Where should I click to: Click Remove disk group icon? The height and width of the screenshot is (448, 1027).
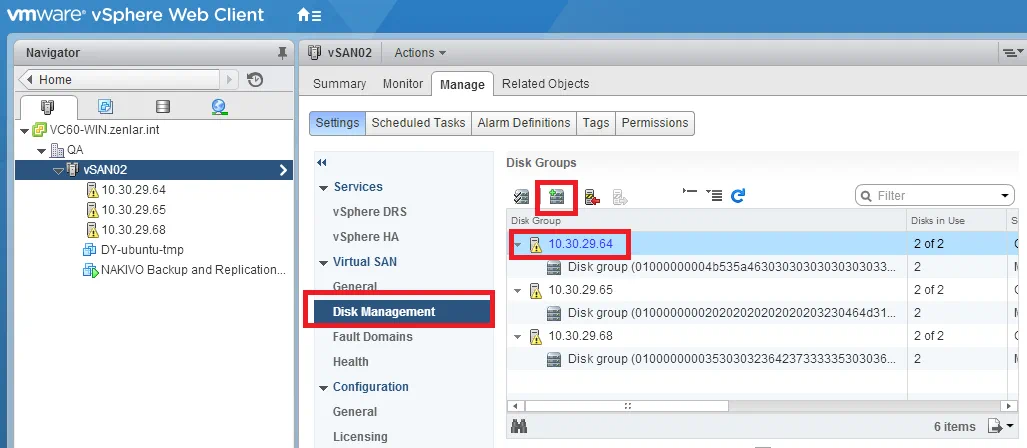point(592,197)
